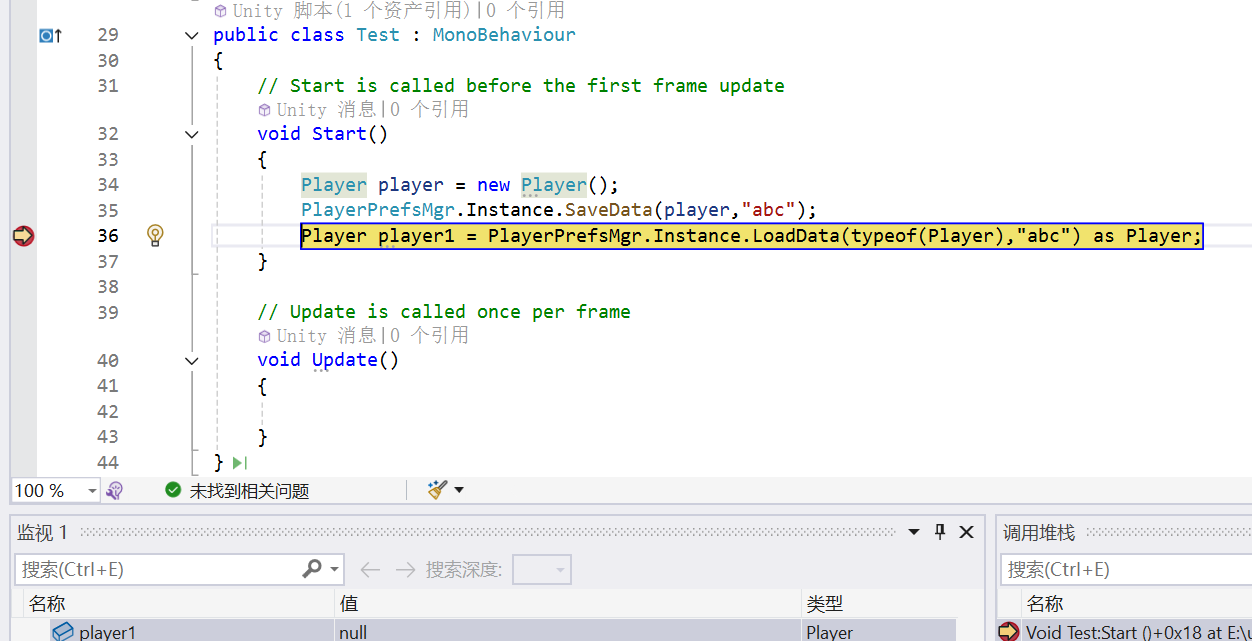This screenshot has width=1252, height=641.
Task: Click 'SaveData' method call on line 35
Action: click(609, 211)
